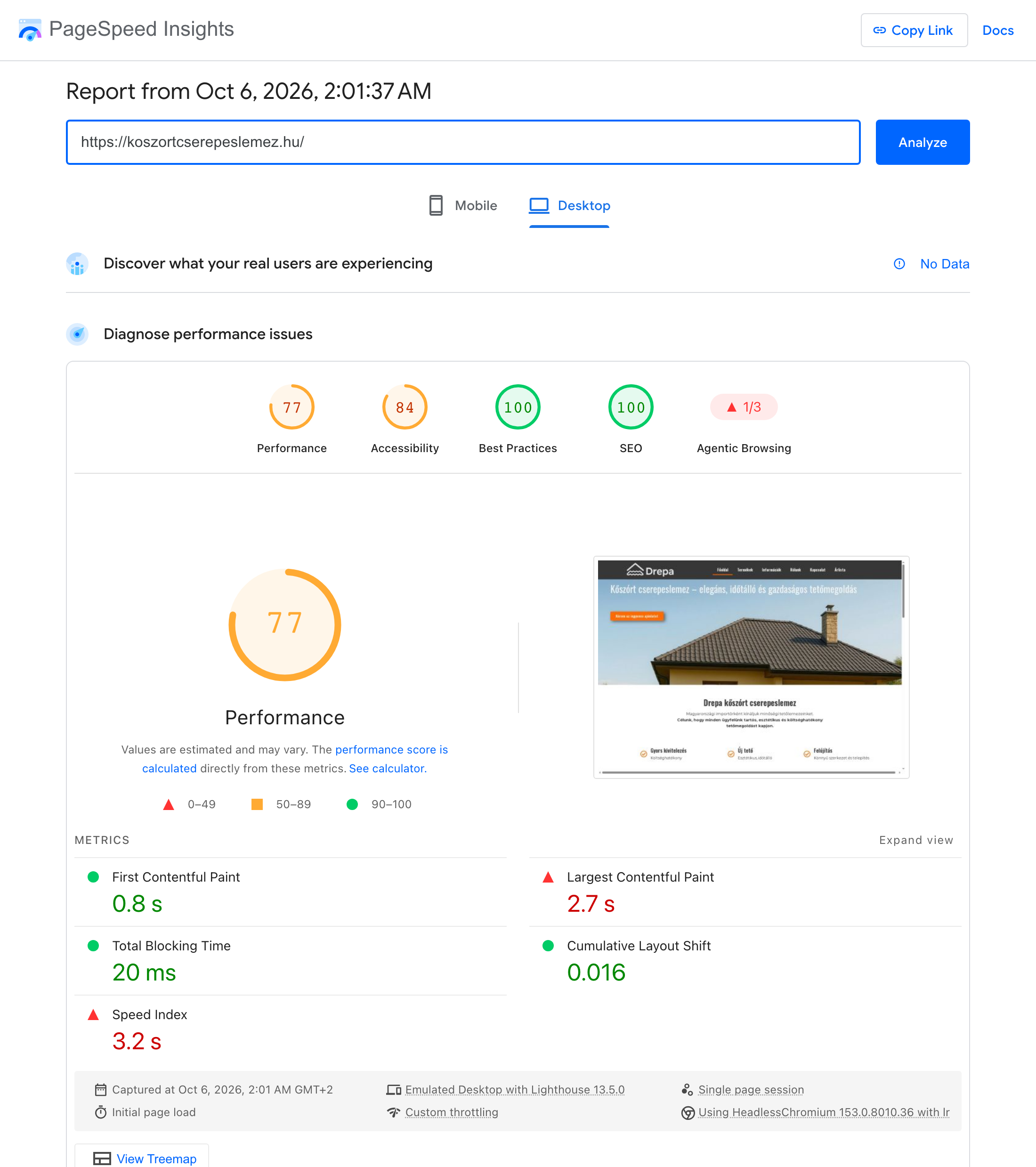Click the No Data info icon
The height and width of the screenshot is (1167, 1036).
pyautogui.click(x=899, y=264)
